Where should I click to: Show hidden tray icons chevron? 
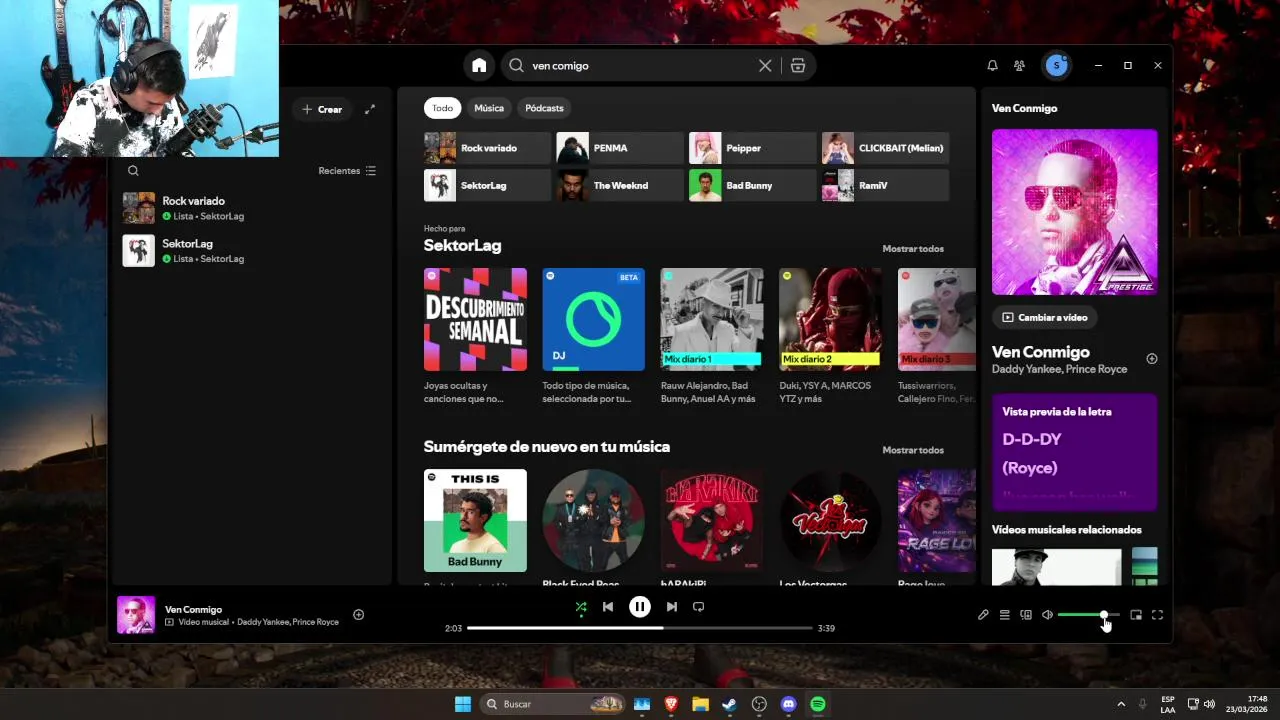pyautogui.click(x=1121, y=704)
